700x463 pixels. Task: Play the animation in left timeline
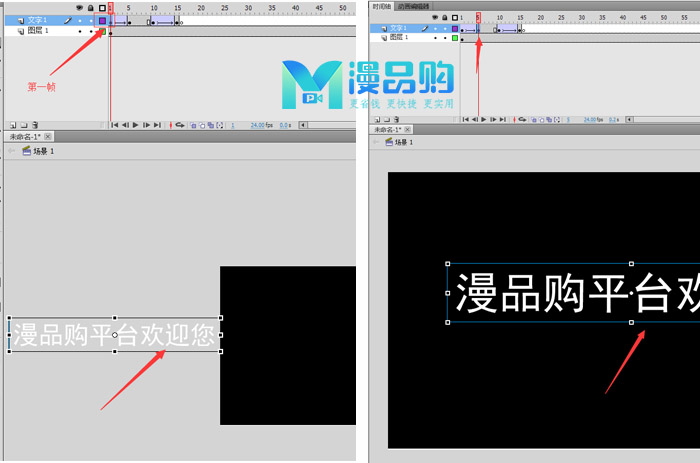click(135, 125)
